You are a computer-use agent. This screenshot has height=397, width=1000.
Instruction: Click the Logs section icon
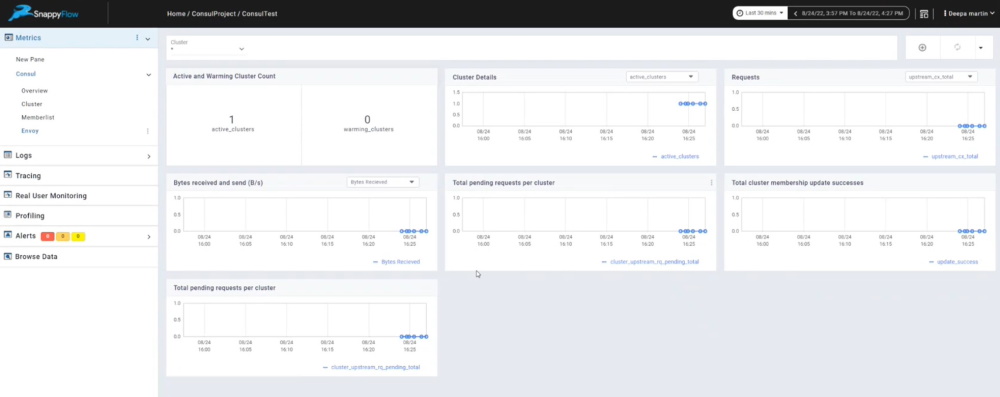tap(8, 155)
